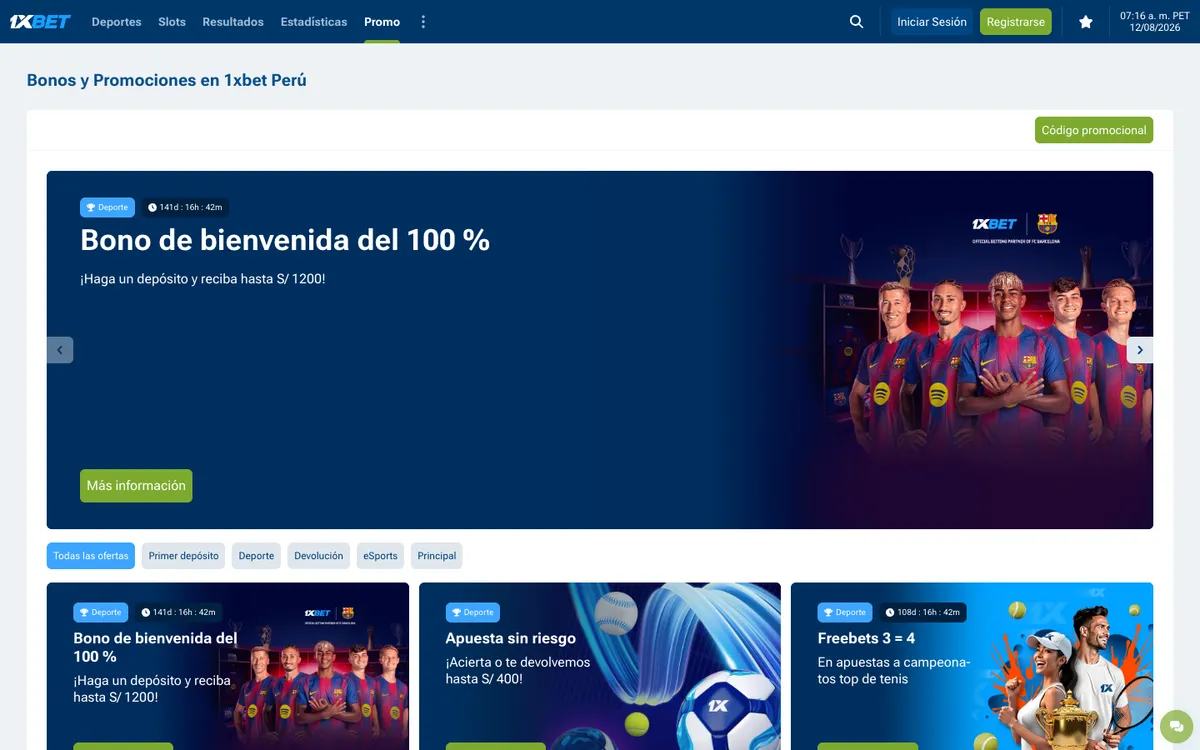Click Deporte tag on Freebets card
Image resolution: width=1200 pixels, height=750 pixels.
(844, 613)
